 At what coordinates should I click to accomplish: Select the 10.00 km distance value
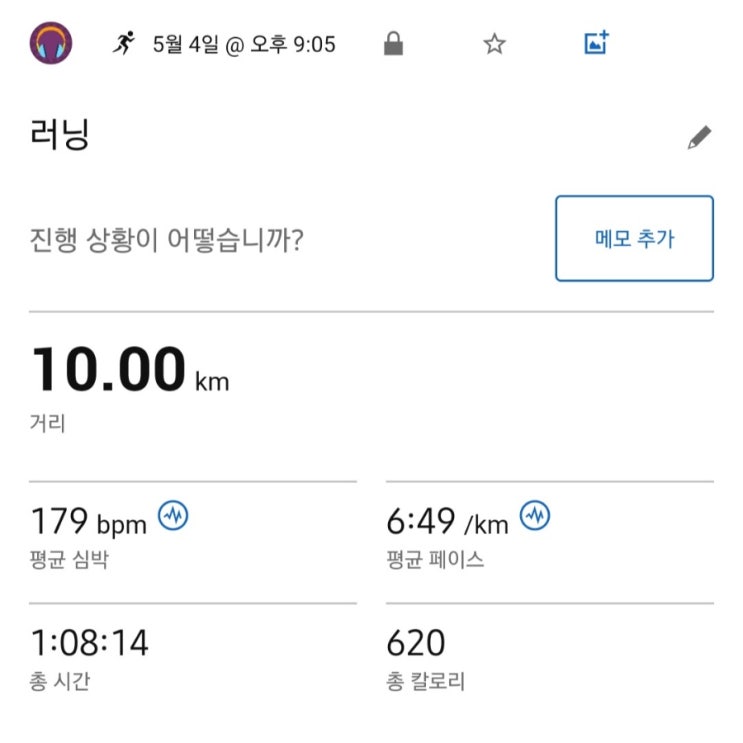click(130, 369)
